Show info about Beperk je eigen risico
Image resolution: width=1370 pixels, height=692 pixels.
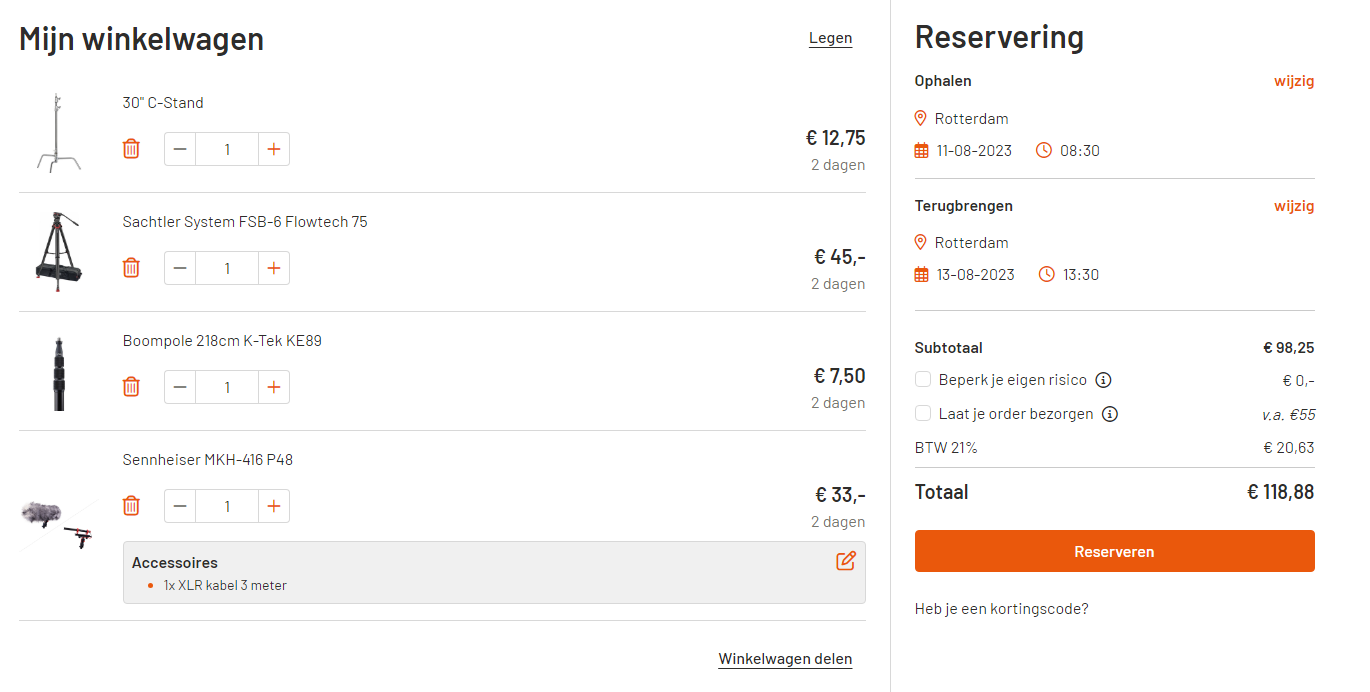[1103, 380]
